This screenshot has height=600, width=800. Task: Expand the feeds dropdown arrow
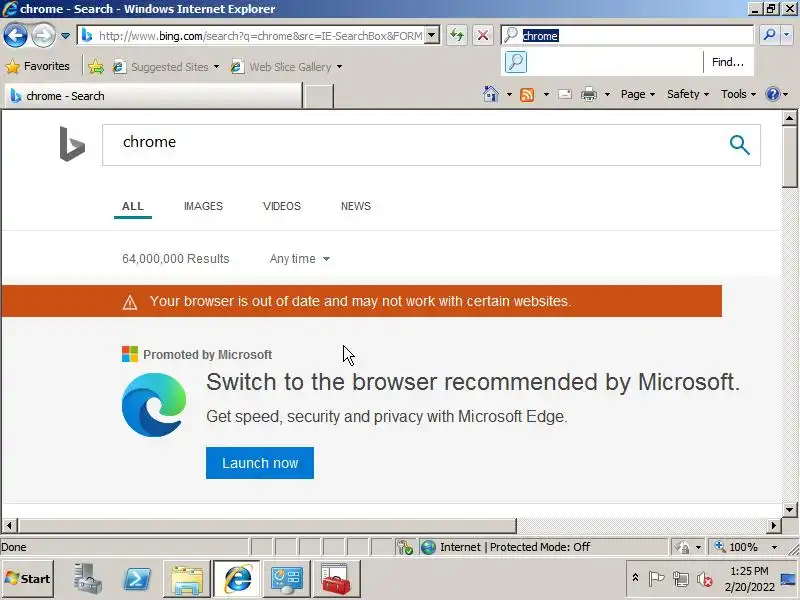click(x=546, y=94)
